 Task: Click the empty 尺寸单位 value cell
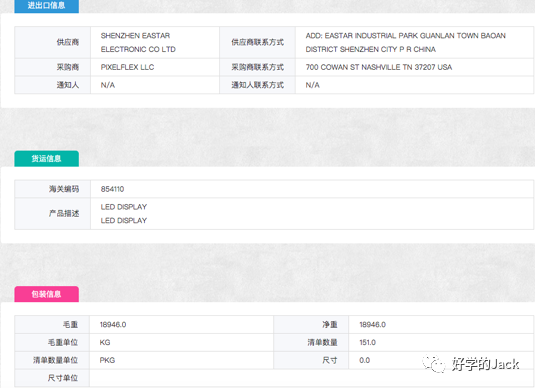tap(311, 378)
